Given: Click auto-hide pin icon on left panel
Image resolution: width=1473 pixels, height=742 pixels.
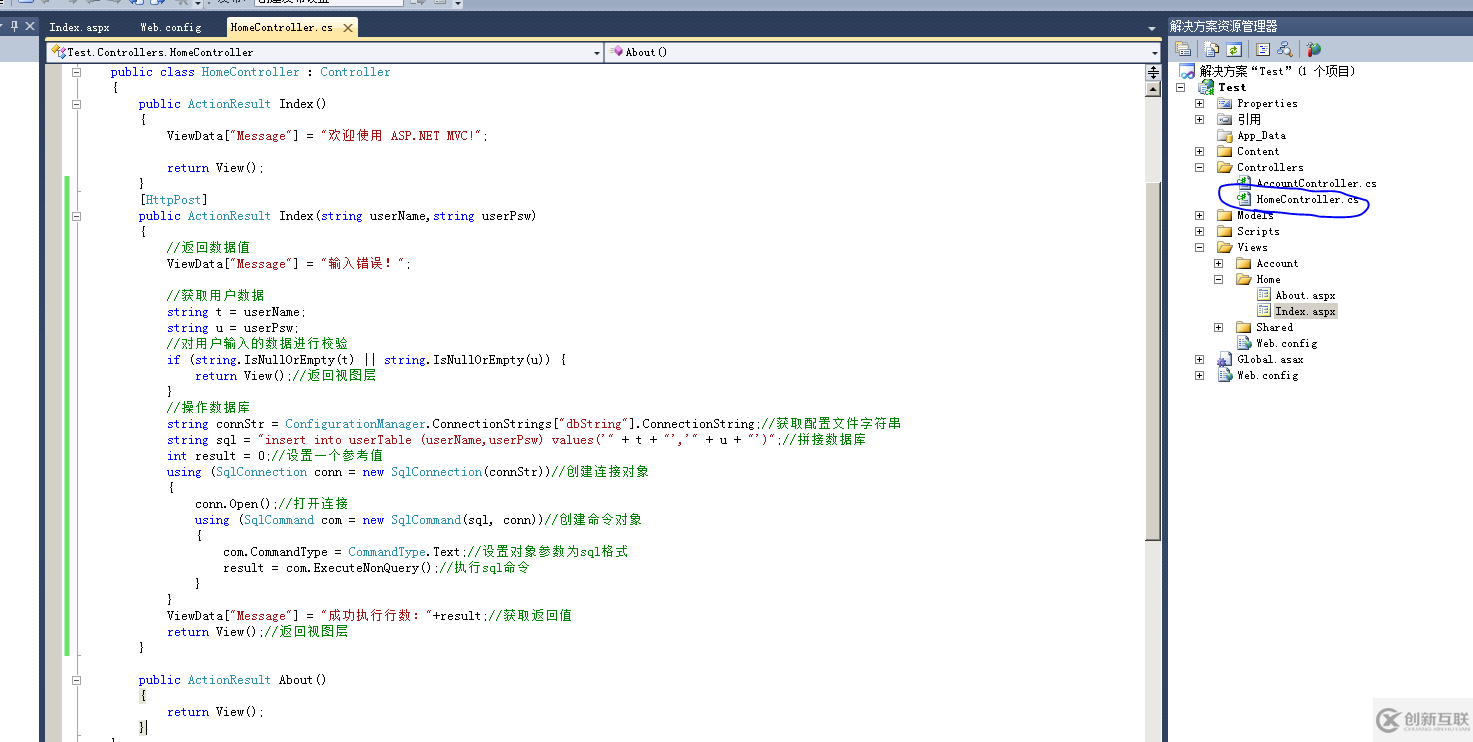Looking at the screenshot, I should [x=13, y=27].
